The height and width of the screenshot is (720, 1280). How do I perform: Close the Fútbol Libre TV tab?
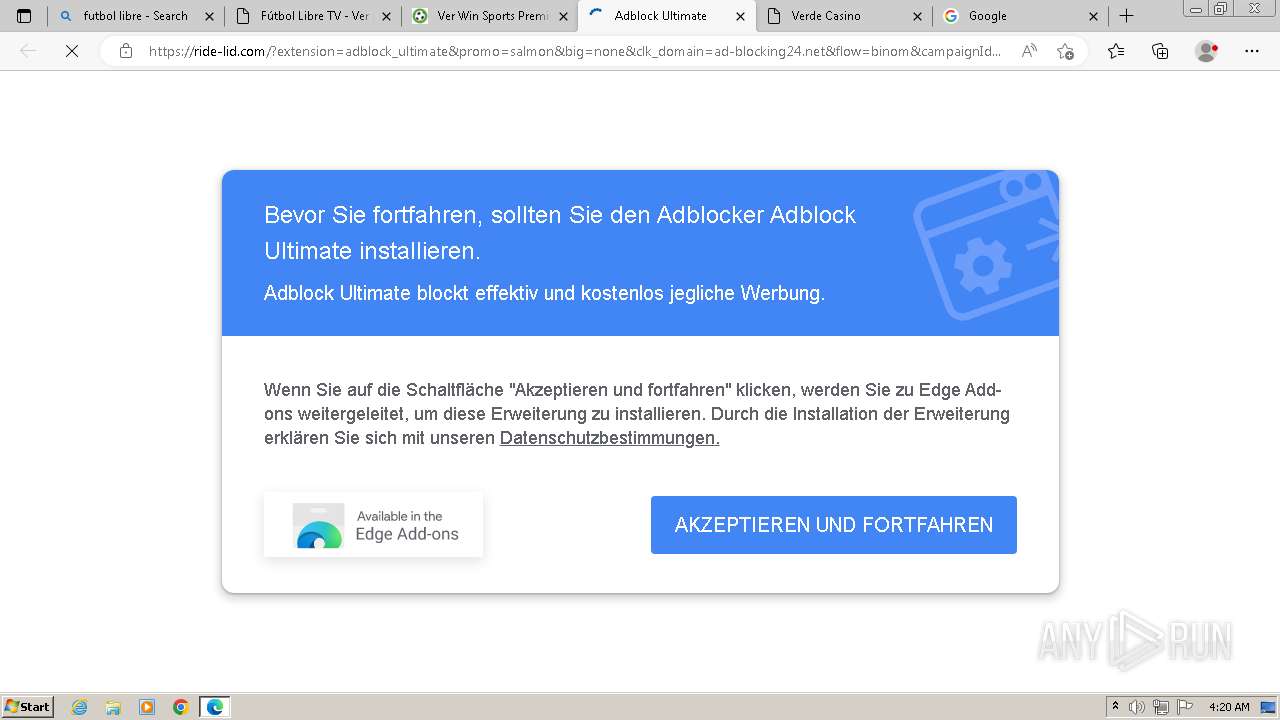[x=386, y=16]
